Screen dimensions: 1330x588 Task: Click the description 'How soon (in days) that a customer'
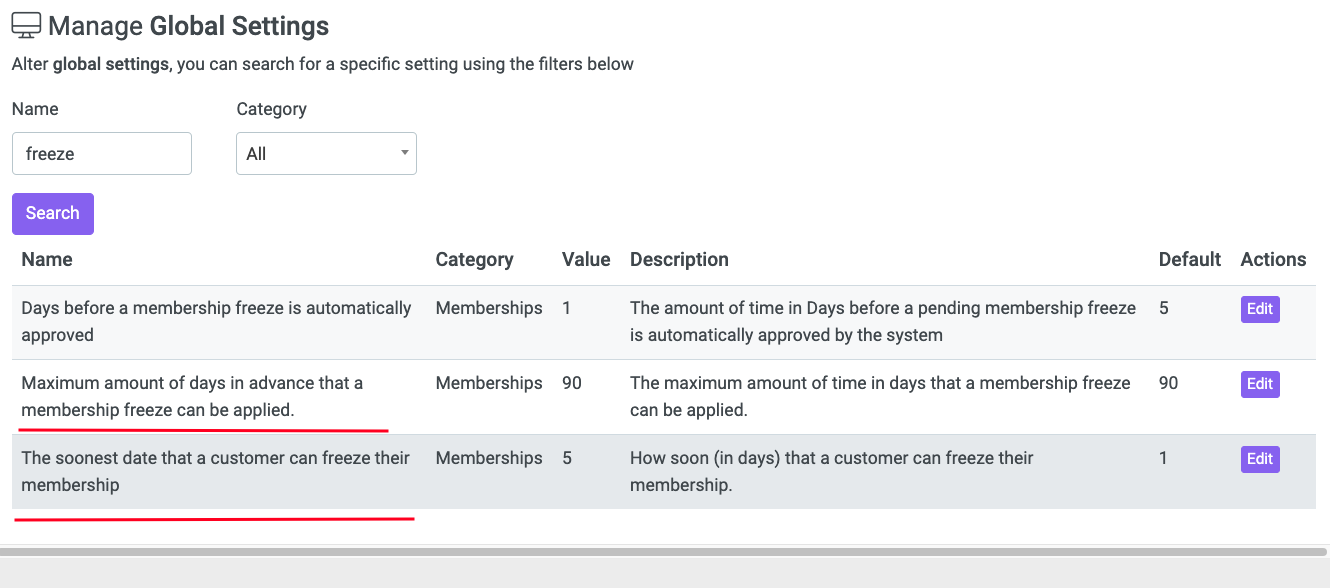(x=832, y=472)
